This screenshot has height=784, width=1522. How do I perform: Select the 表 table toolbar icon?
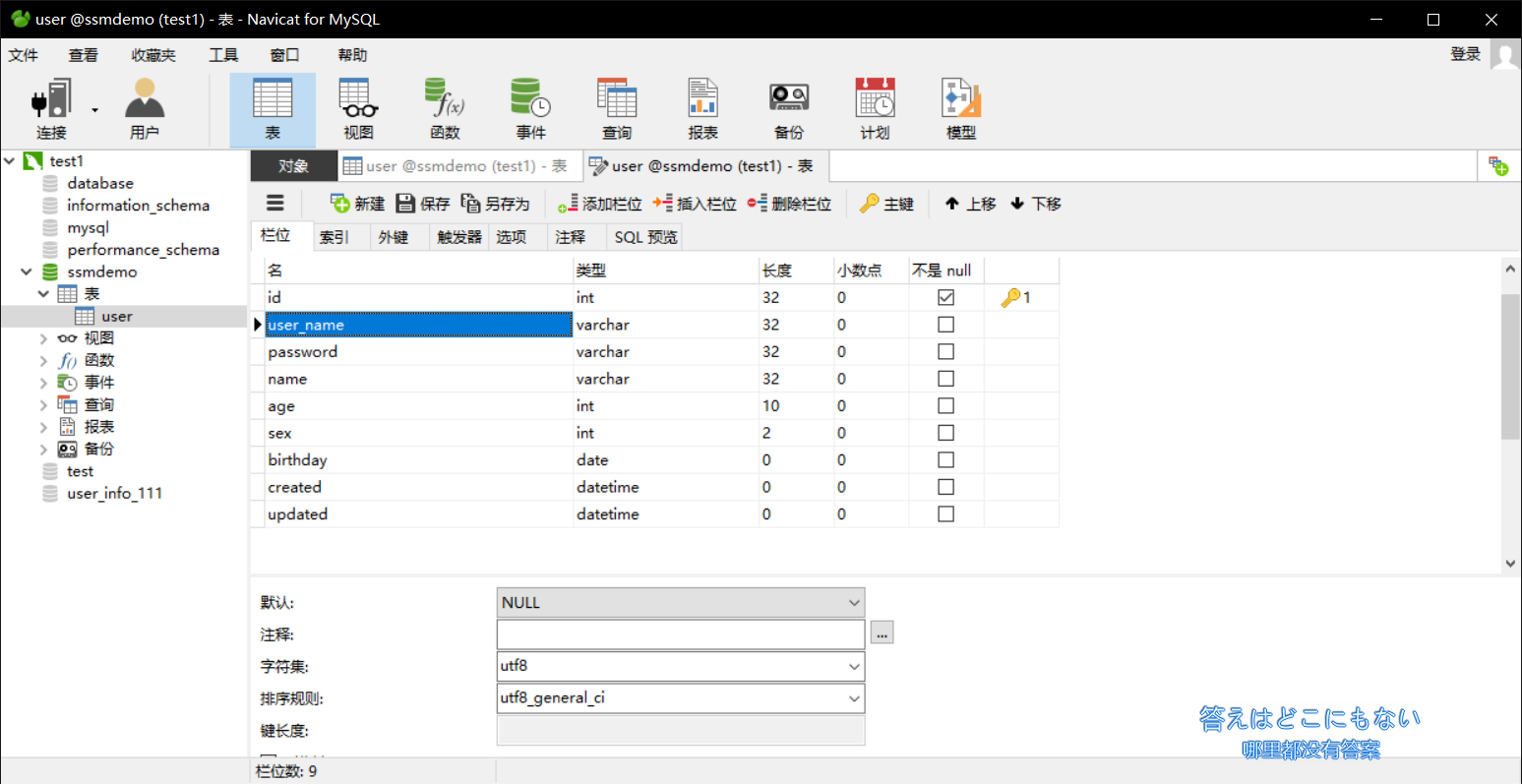point(273,109)
